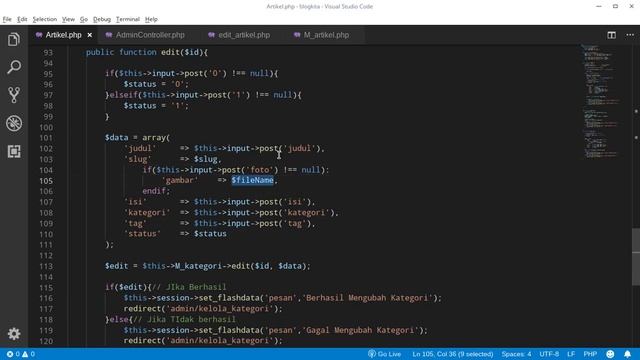Click 'kategori' key on line 108

click(x=147, y=213)
